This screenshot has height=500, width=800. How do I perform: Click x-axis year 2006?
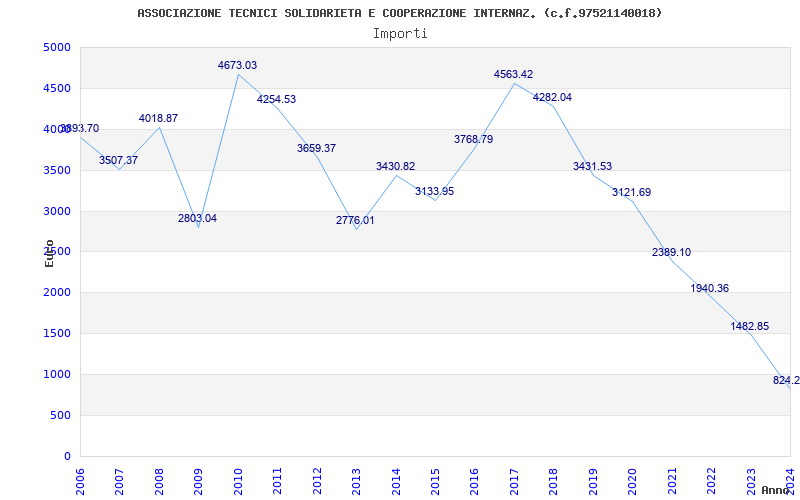point(80,481)
